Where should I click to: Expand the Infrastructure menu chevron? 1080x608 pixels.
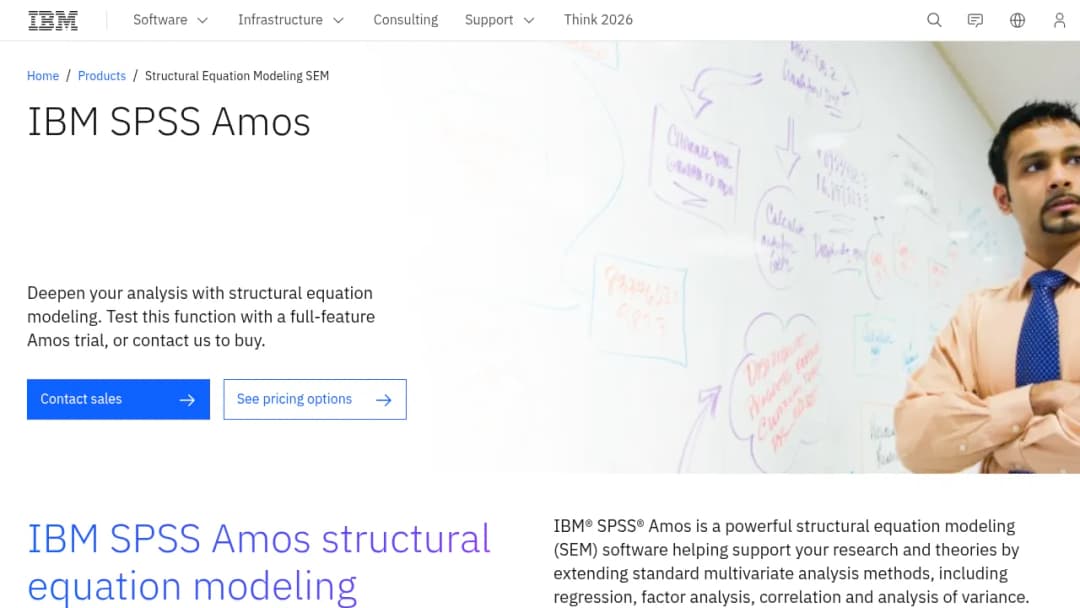(338, 21)
